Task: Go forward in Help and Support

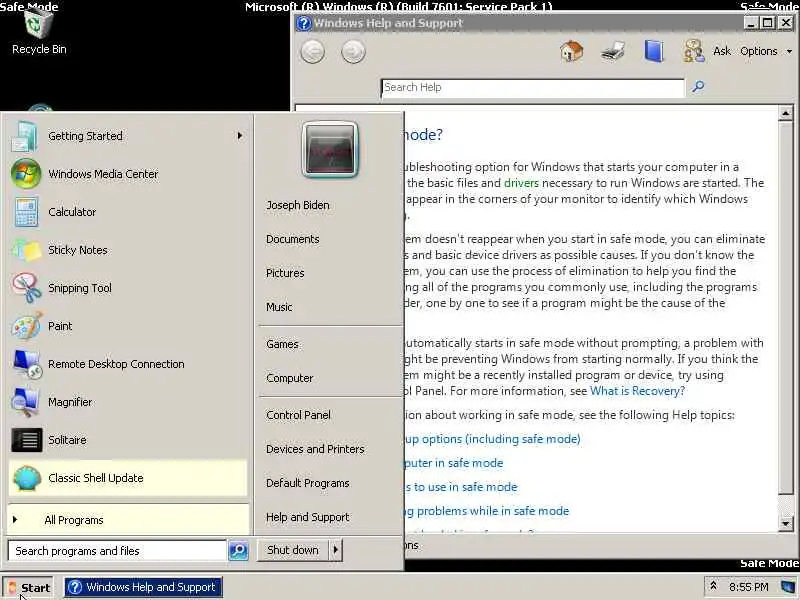Action: 353,52
